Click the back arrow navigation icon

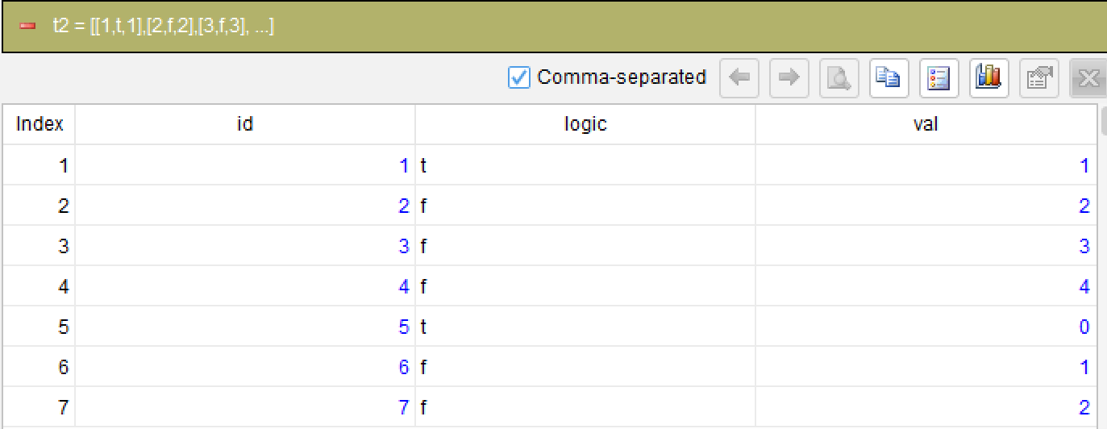[738, 78]
